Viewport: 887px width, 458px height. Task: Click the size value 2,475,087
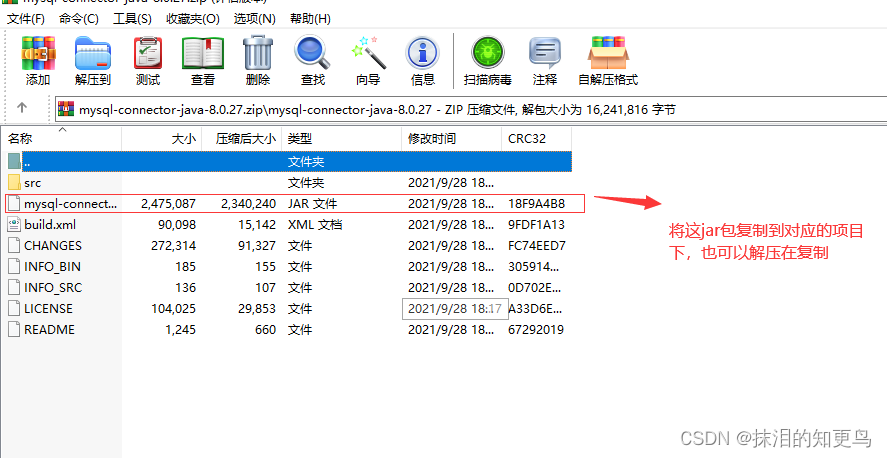click(x=169, y=204)
